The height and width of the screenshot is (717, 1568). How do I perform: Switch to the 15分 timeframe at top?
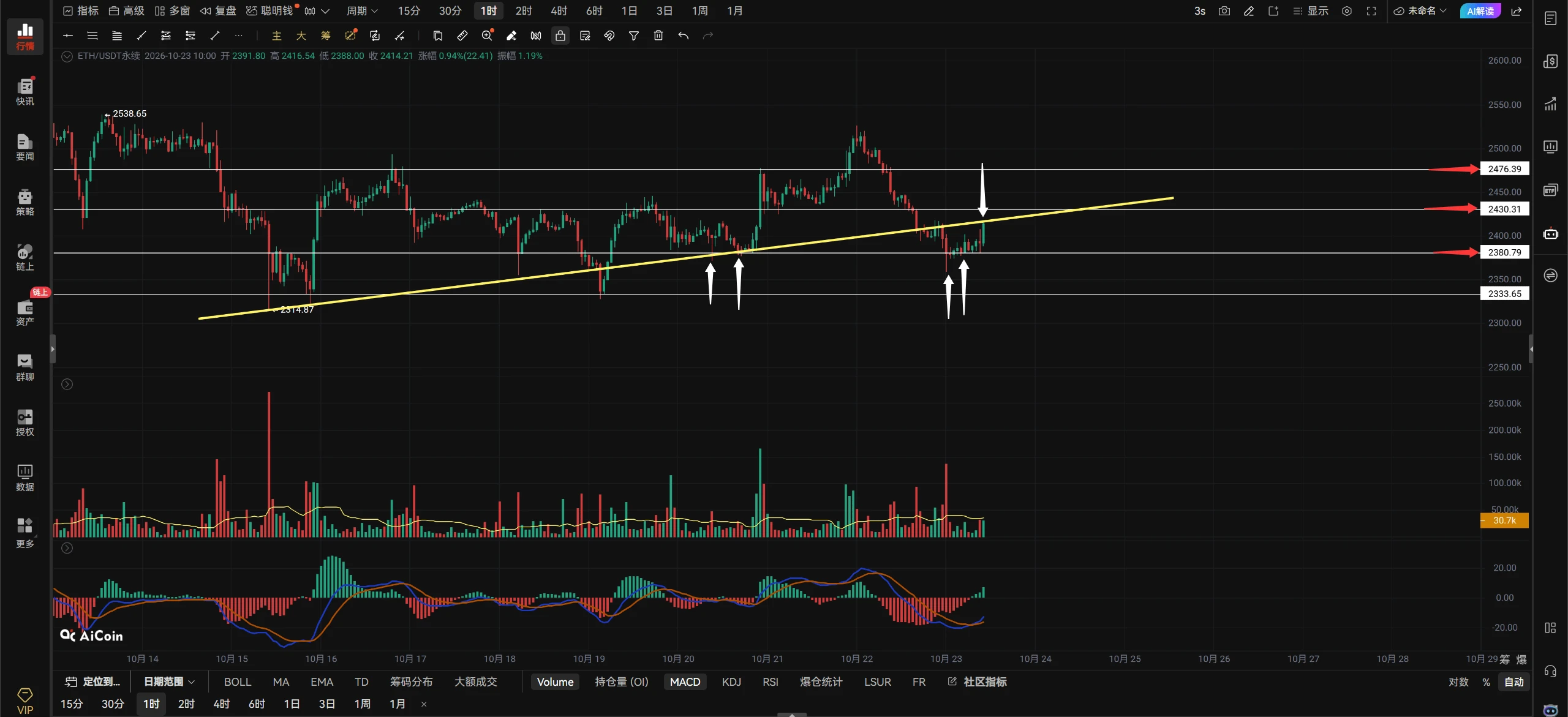[x=409, y=11]
